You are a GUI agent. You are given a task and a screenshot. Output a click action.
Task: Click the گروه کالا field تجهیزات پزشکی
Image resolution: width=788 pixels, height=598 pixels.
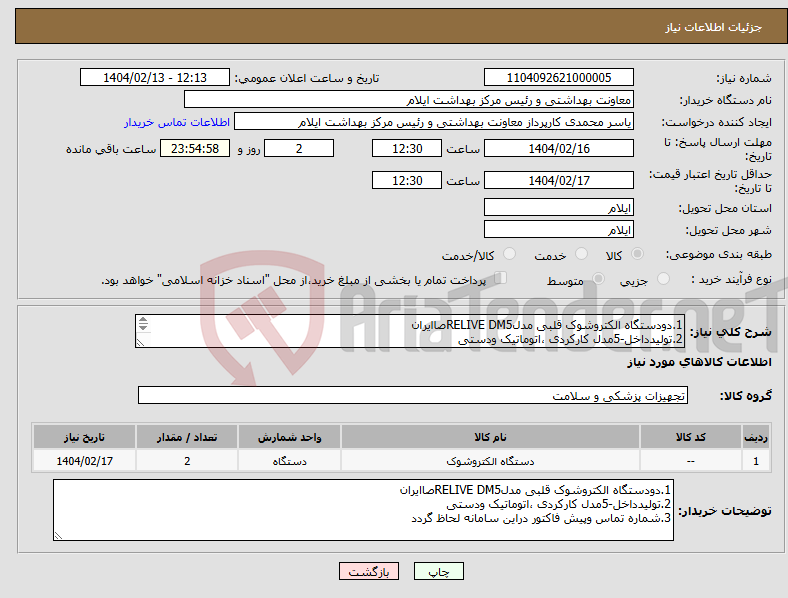coord(413,395)
